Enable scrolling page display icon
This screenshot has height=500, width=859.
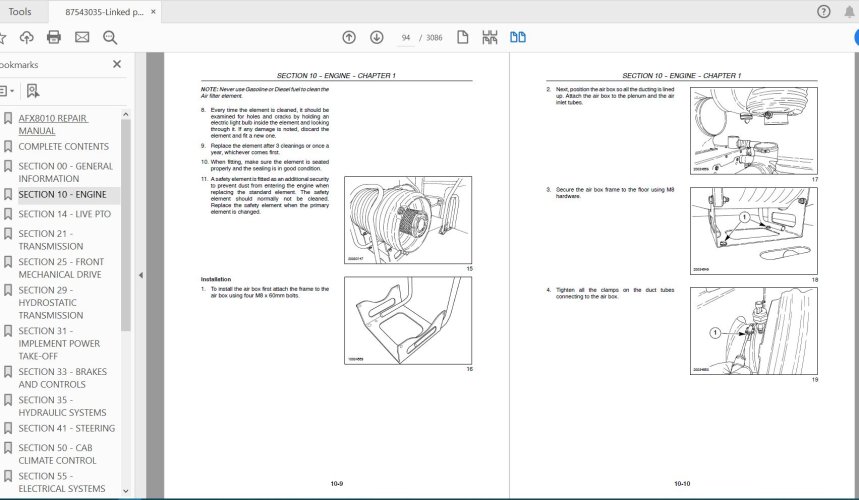490,37
